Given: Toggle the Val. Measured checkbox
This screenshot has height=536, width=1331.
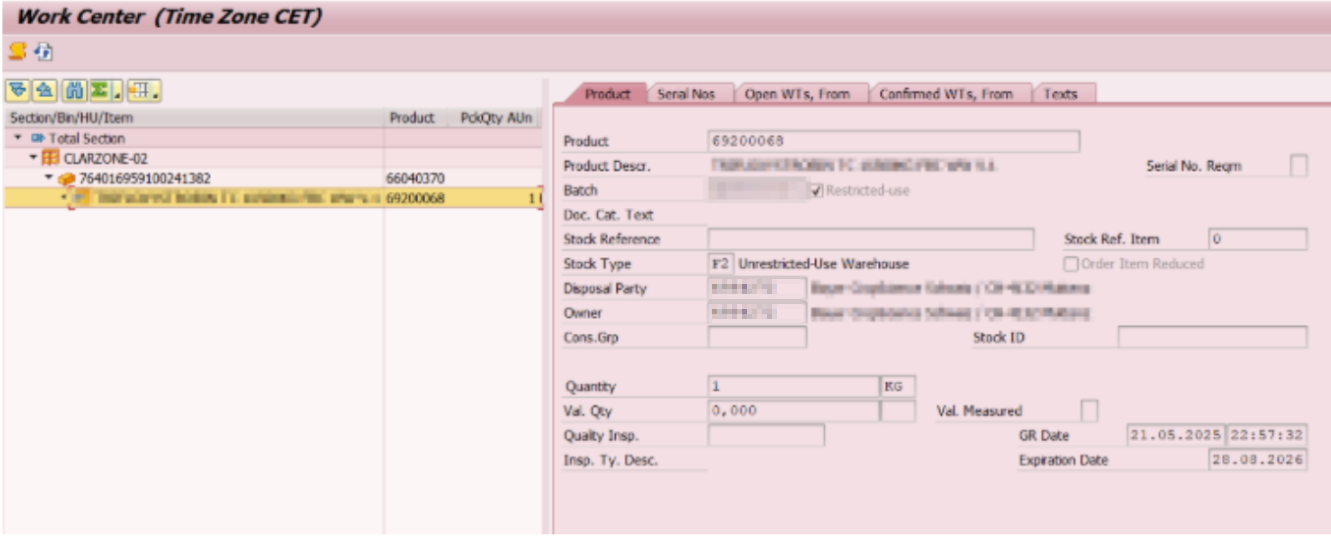Looking at the screenshot, I should pos(1090,411).
